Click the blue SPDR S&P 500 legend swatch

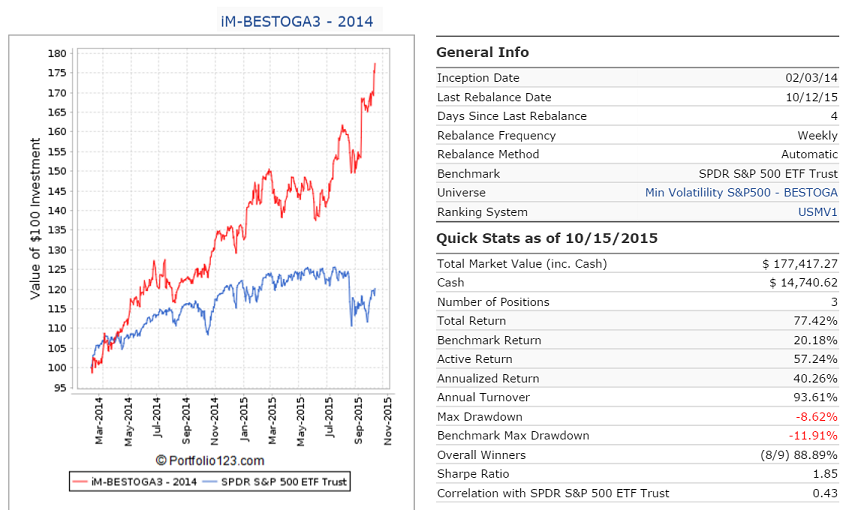coord(211,482)
